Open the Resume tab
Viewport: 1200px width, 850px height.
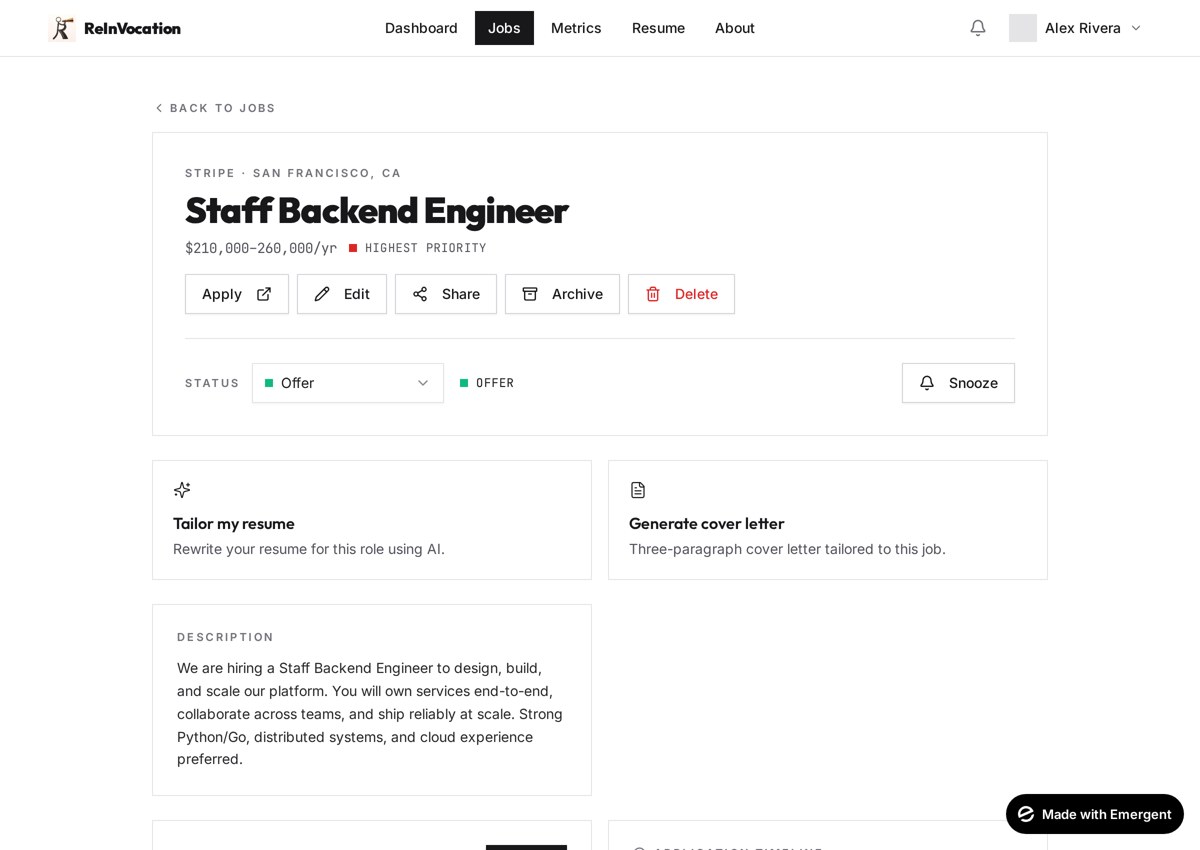pyautogui.click(x=658, y=28)
